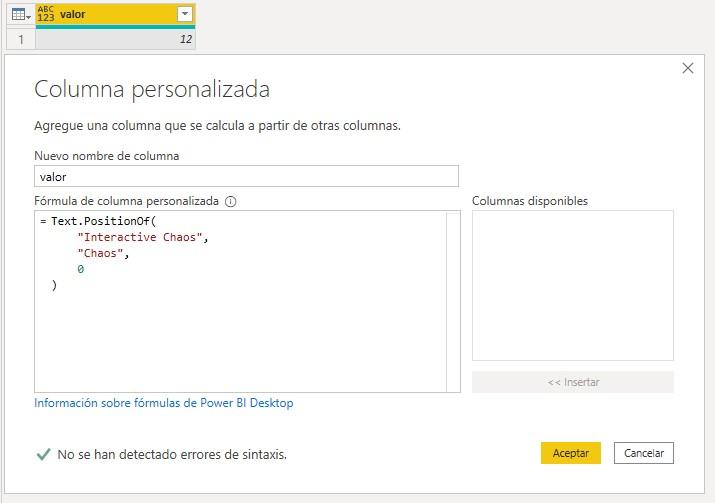
Task: Click the Cancelar button
Action: 644,453
